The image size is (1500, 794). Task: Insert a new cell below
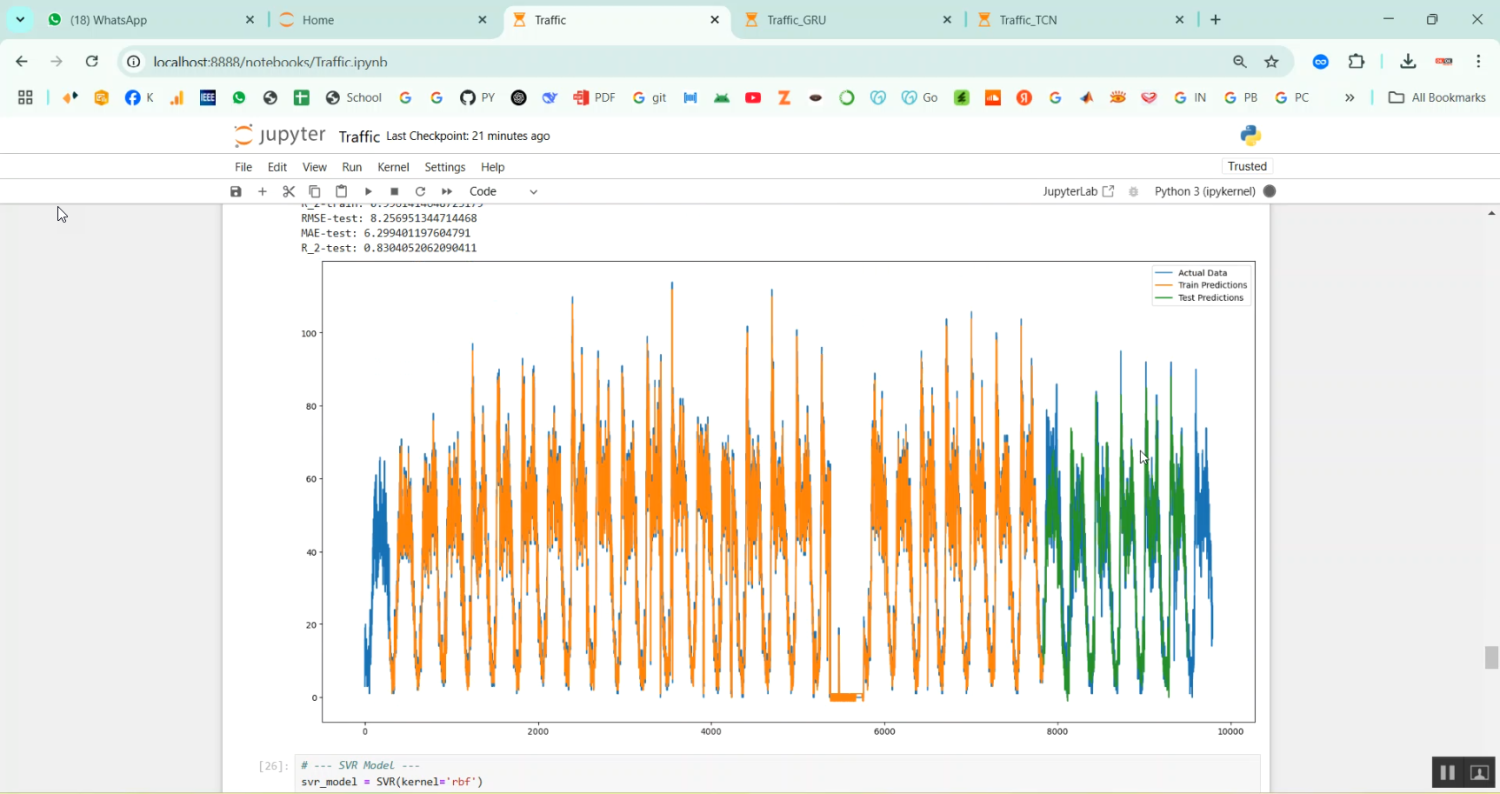[262, 191]
